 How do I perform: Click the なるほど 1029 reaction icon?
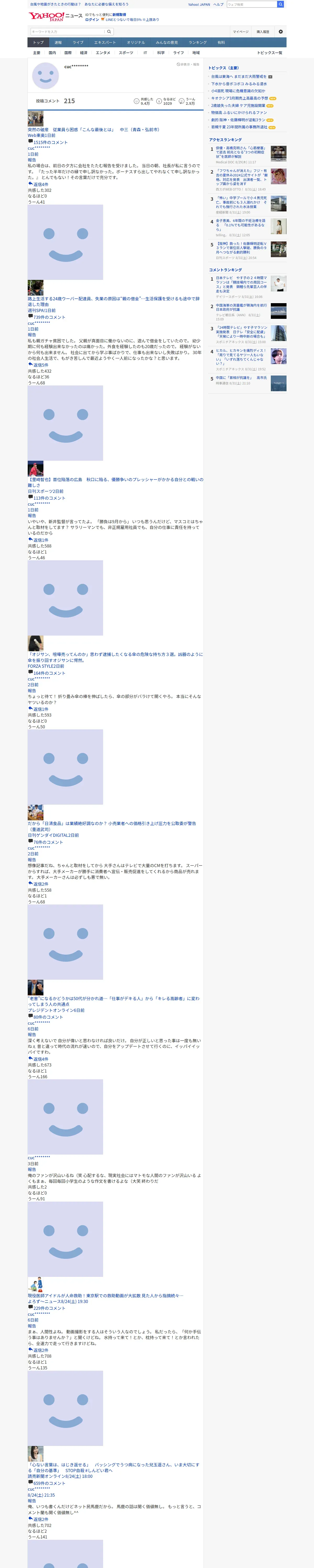click(159, 101)
